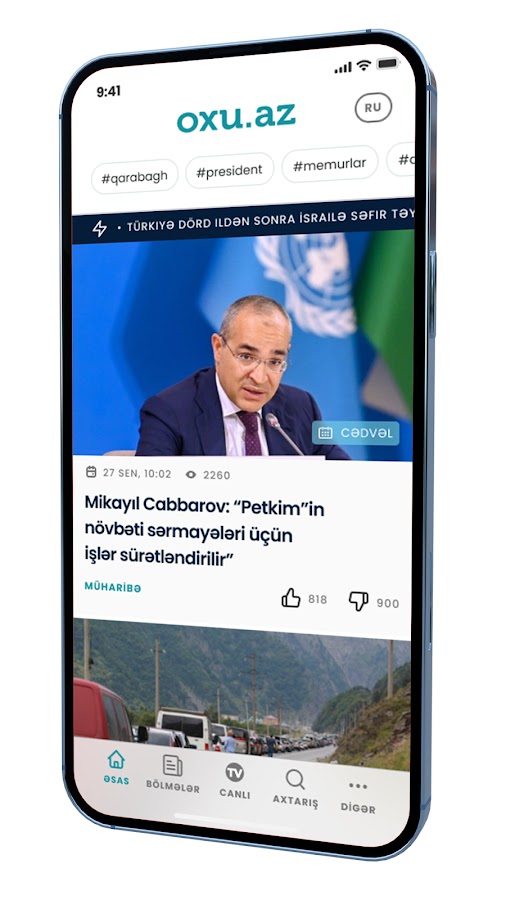Tap the lightning bolt breaking news icon
506x900 pixels.
[x=99, y=228]
